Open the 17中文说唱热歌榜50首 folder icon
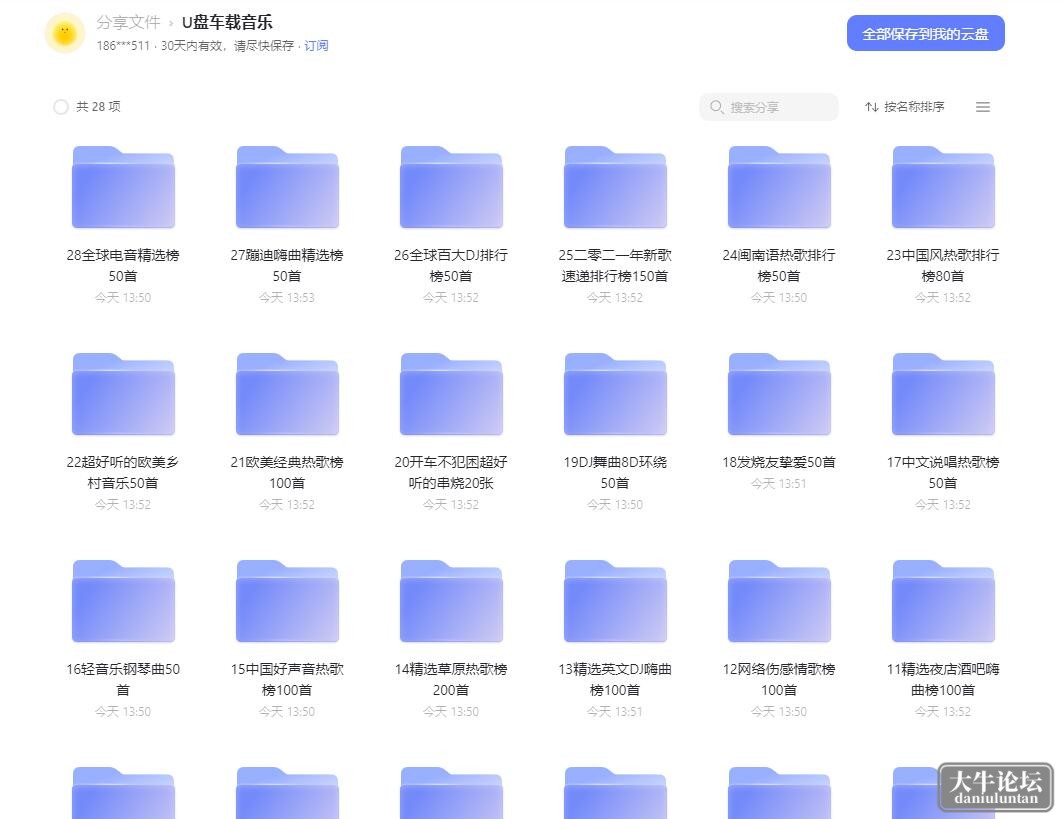The image size is (1061, 819). pyautogui.click(x=943, y=394)
